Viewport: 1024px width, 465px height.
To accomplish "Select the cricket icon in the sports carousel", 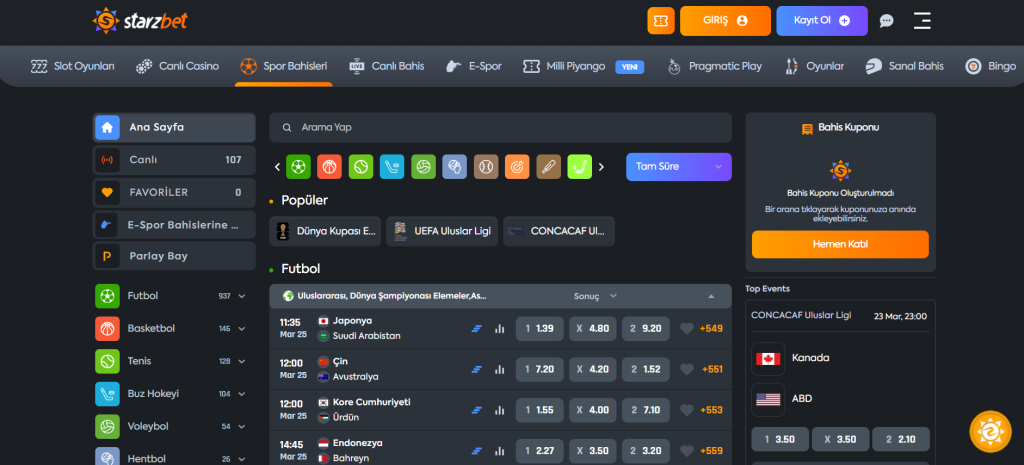I will (x=549, y=167).
